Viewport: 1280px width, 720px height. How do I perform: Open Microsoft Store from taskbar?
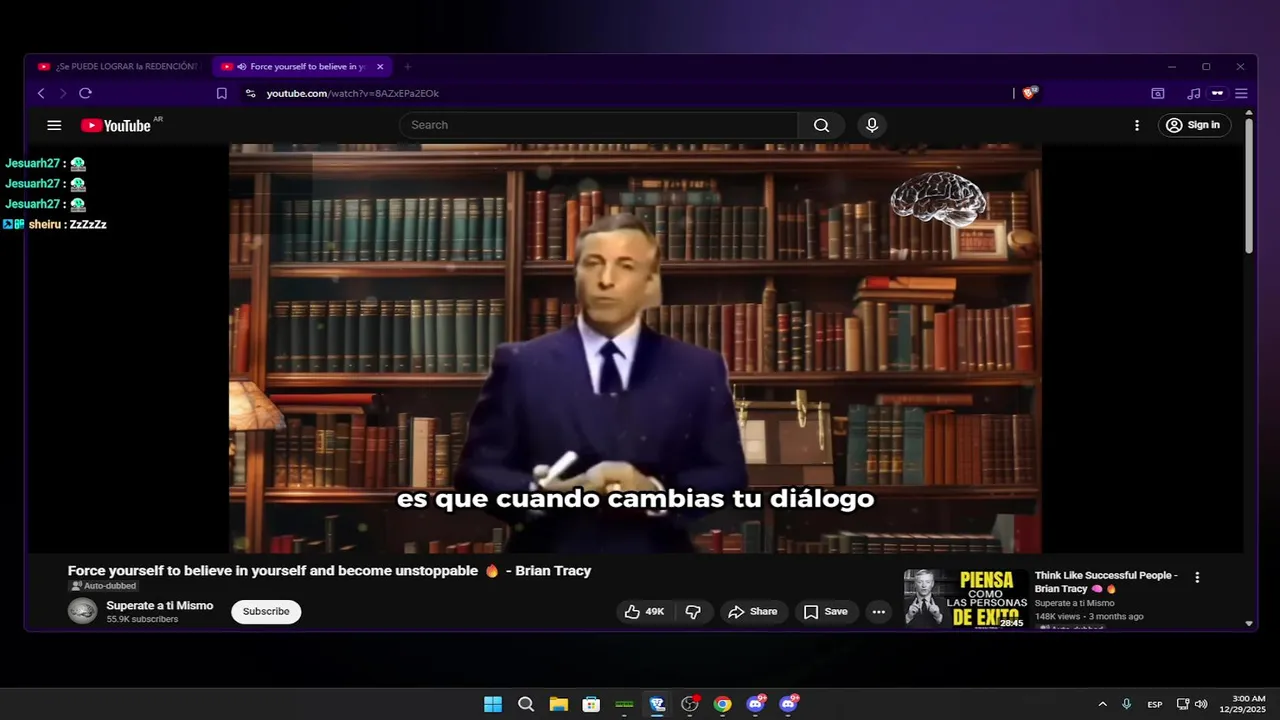click(591, 704)
